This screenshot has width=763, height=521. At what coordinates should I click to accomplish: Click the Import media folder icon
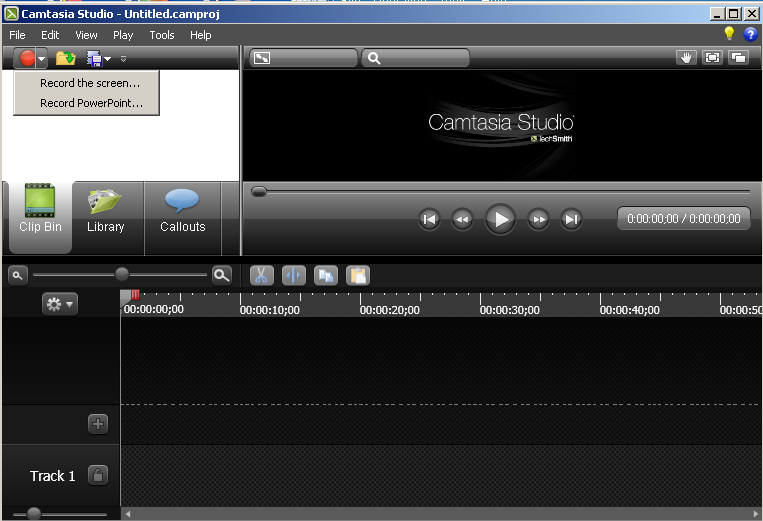(66, 58)
